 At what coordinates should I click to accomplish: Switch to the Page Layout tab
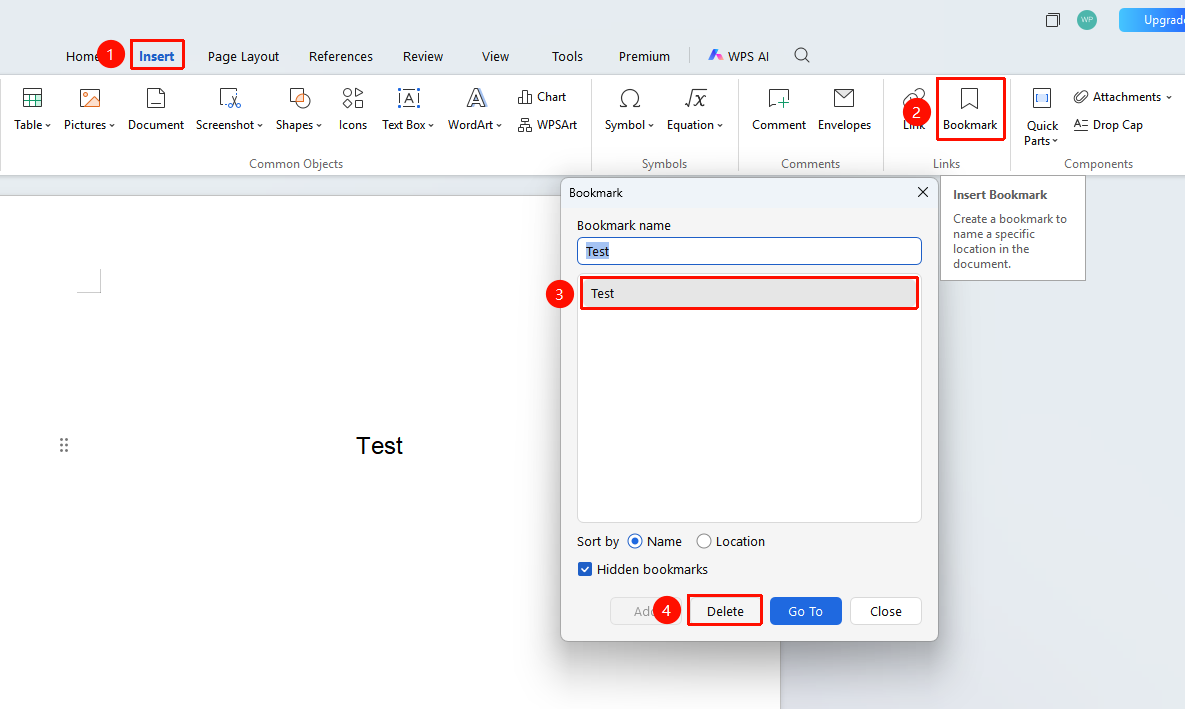243,56
